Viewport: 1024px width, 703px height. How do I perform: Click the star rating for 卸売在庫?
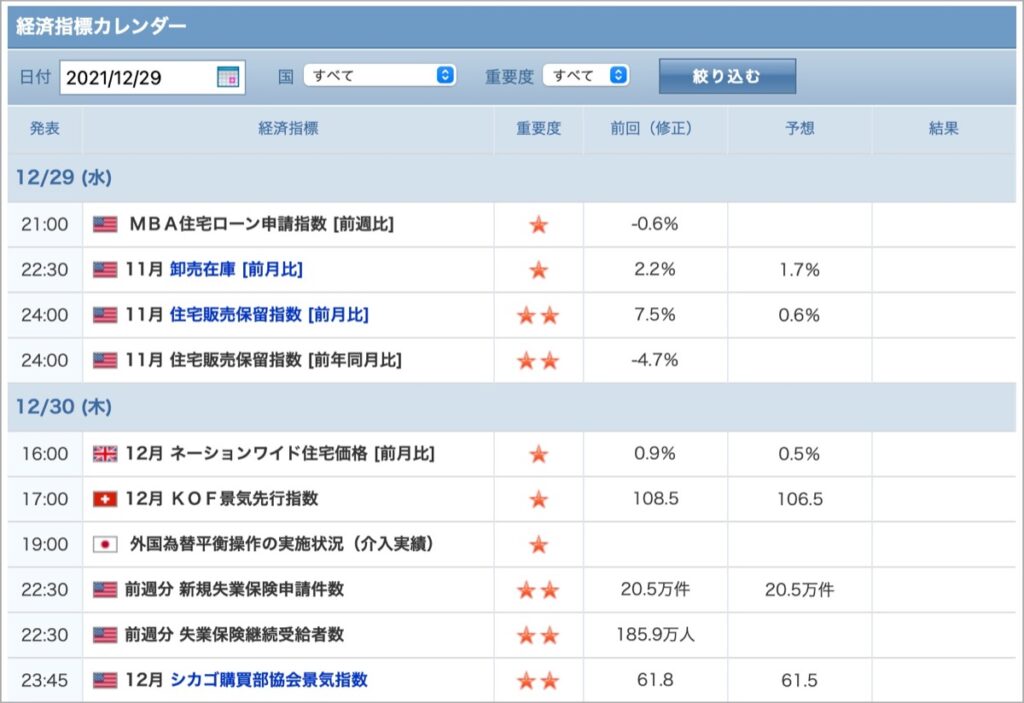coord(538,270)
